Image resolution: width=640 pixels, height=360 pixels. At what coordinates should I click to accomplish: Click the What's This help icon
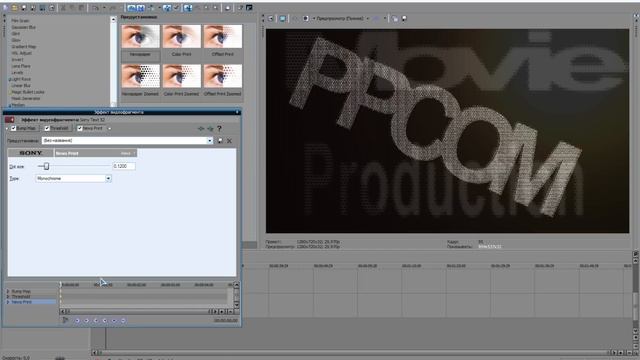[x=240, y=8]
